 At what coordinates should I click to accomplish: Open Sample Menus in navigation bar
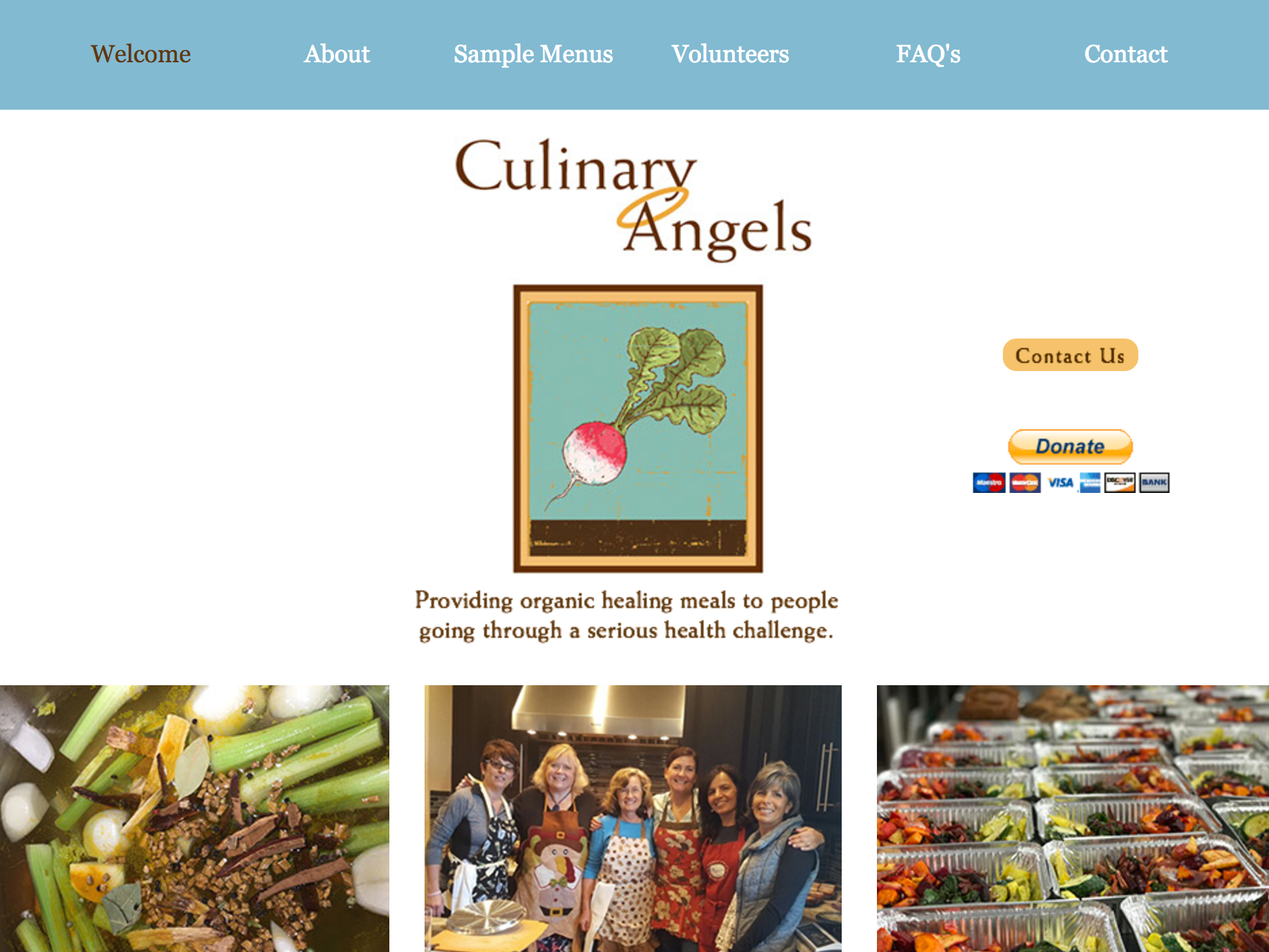point(533,54)
